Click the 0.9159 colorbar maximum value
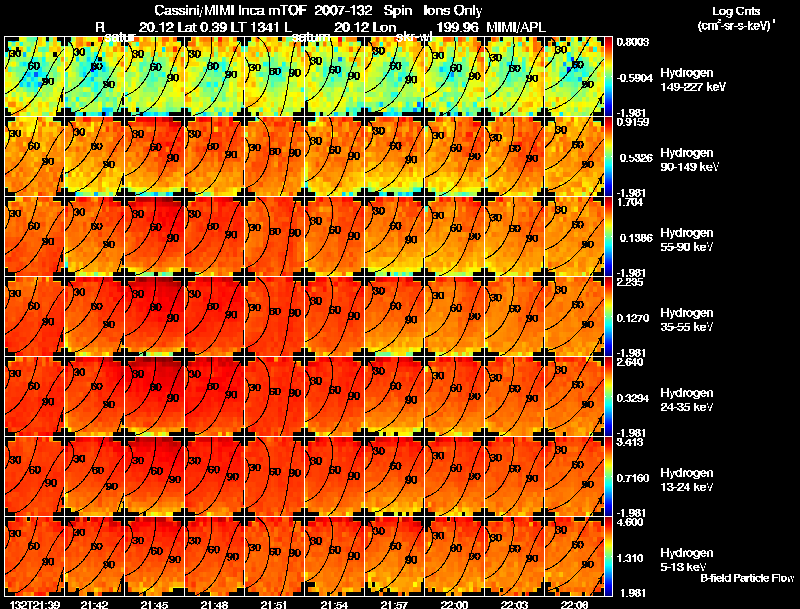Viewport: 800px width, 609px height. click(633, 122)
